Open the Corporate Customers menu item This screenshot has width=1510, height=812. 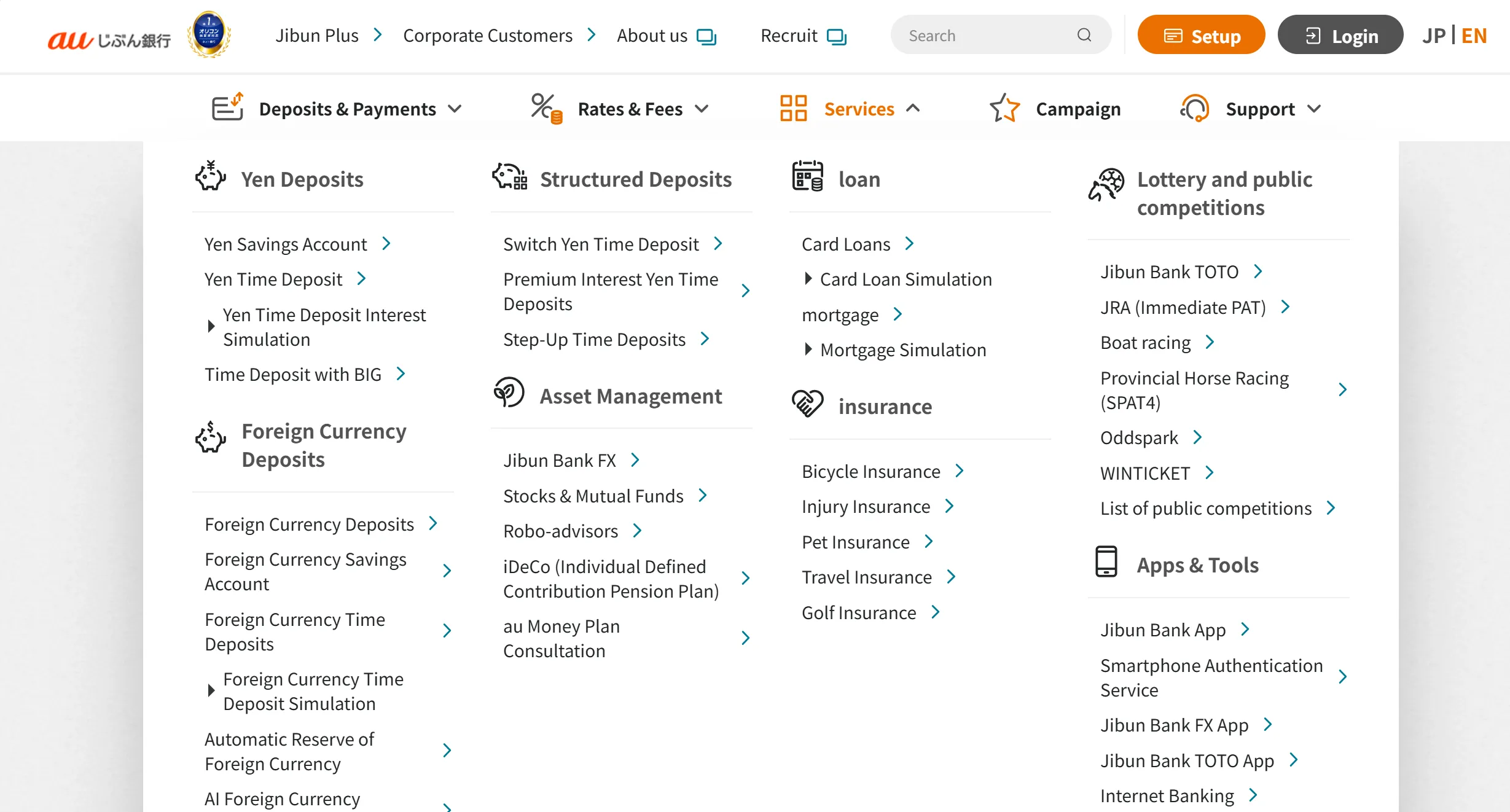pos(488,36)
